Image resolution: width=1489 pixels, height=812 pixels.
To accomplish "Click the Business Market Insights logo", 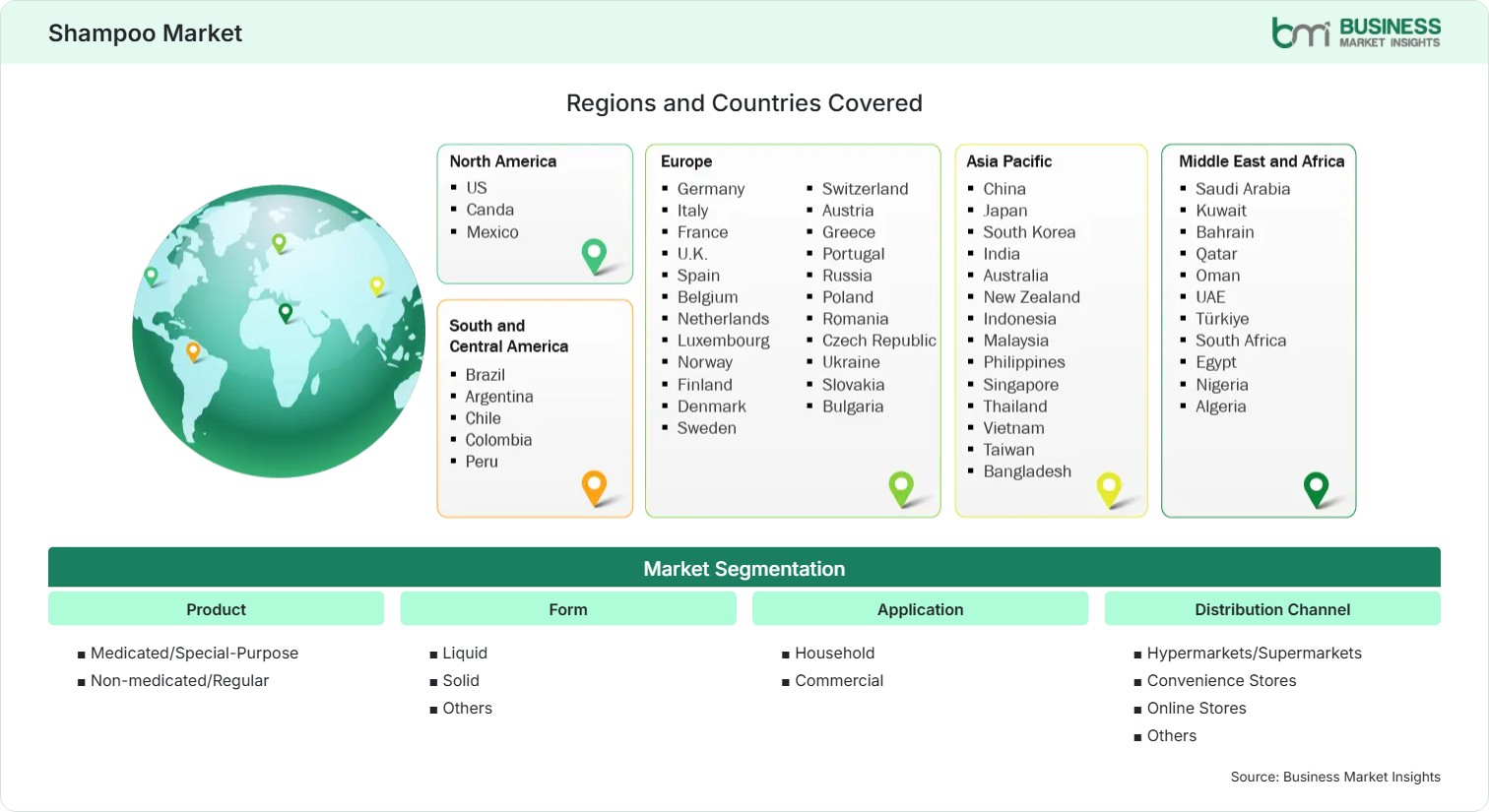I will [x=1356, y=32].
